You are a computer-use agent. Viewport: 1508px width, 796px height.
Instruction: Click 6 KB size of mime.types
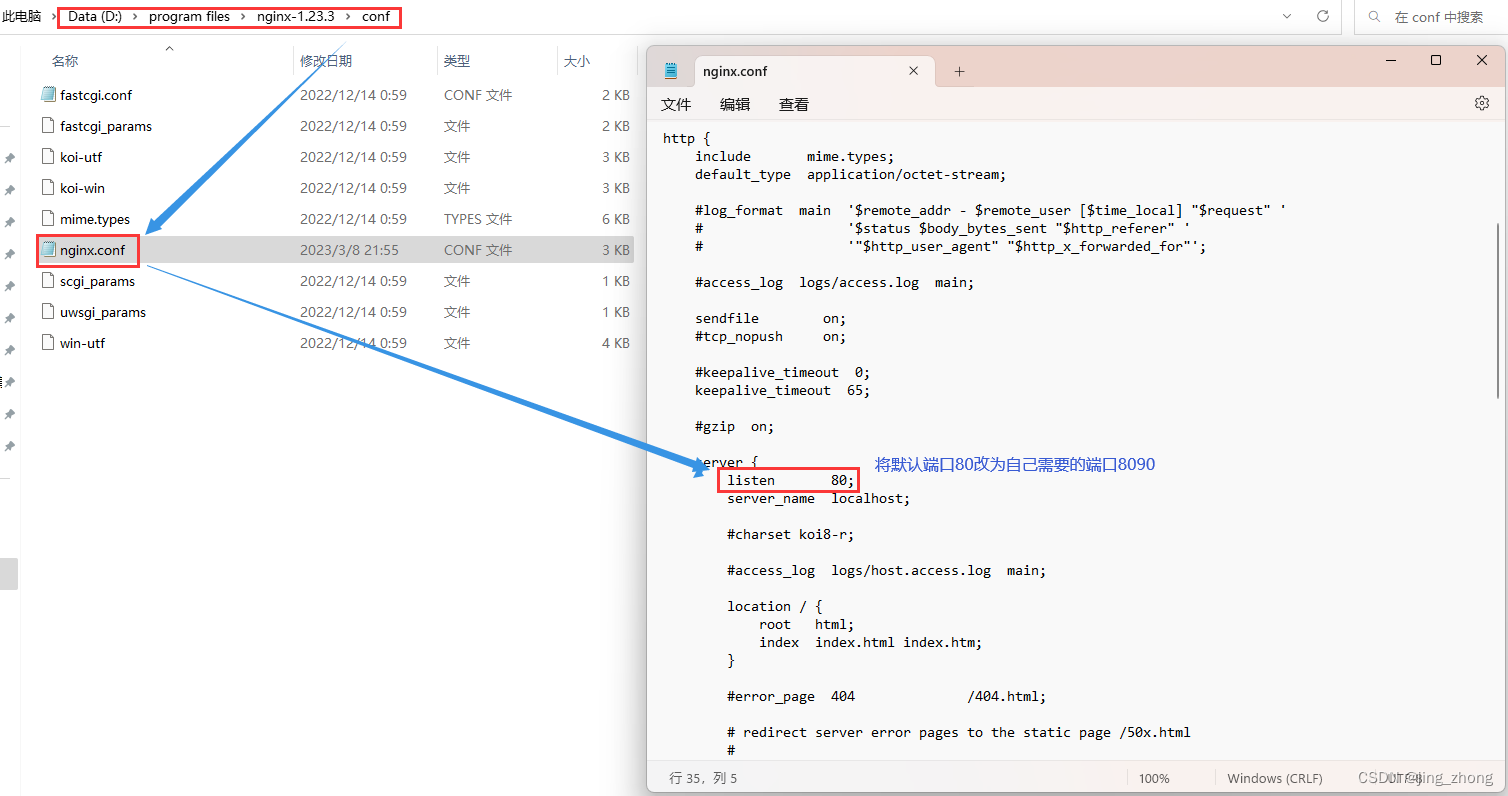point(616,219)
